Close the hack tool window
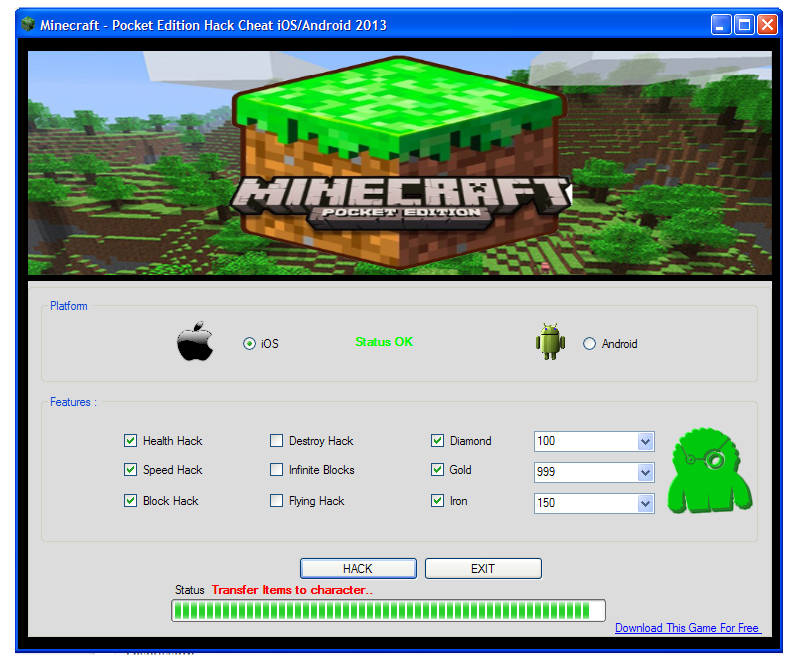This screenshot has height=672, width=803. click(767, 25)
